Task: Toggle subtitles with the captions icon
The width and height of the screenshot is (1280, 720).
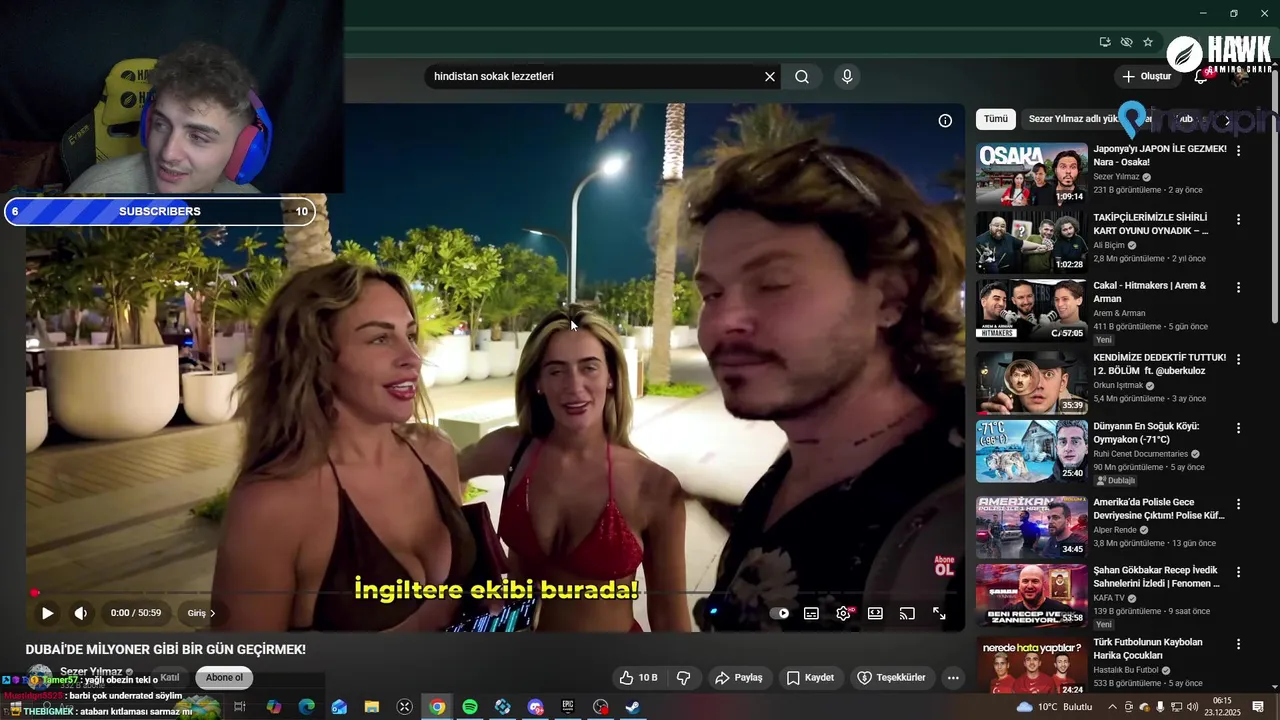Action: click(811, 613)
